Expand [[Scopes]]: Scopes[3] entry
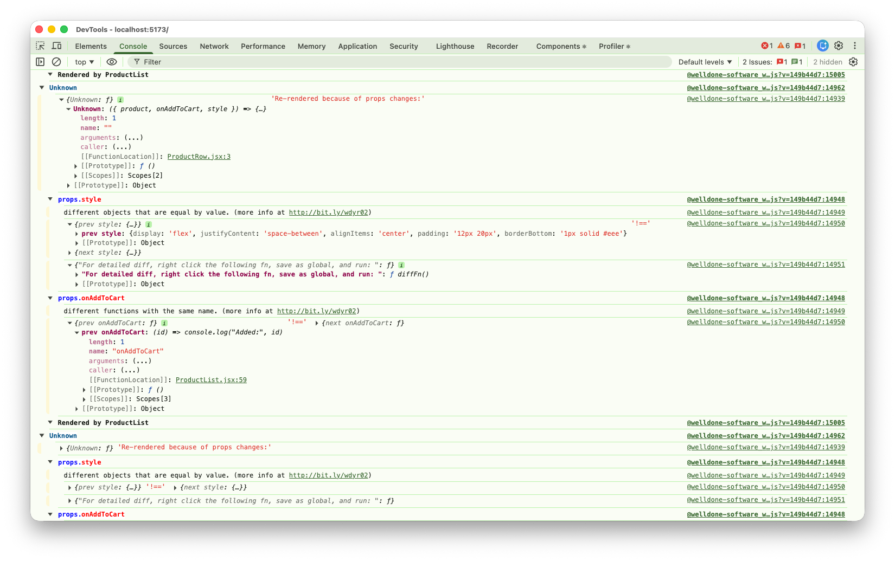The width and height of the screenshot is (895, 561). tap(84, 399)
